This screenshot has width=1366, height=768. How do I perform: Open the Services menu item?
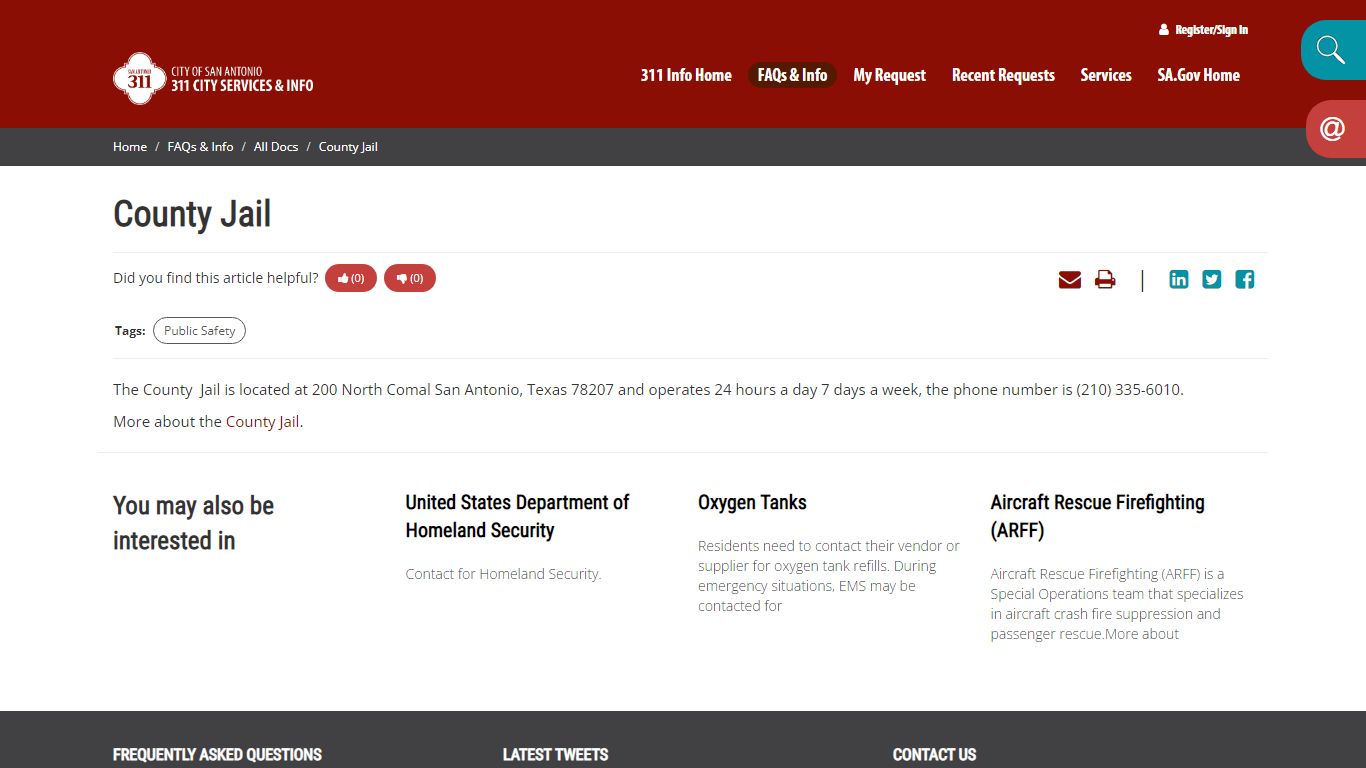coord(1106,75)
